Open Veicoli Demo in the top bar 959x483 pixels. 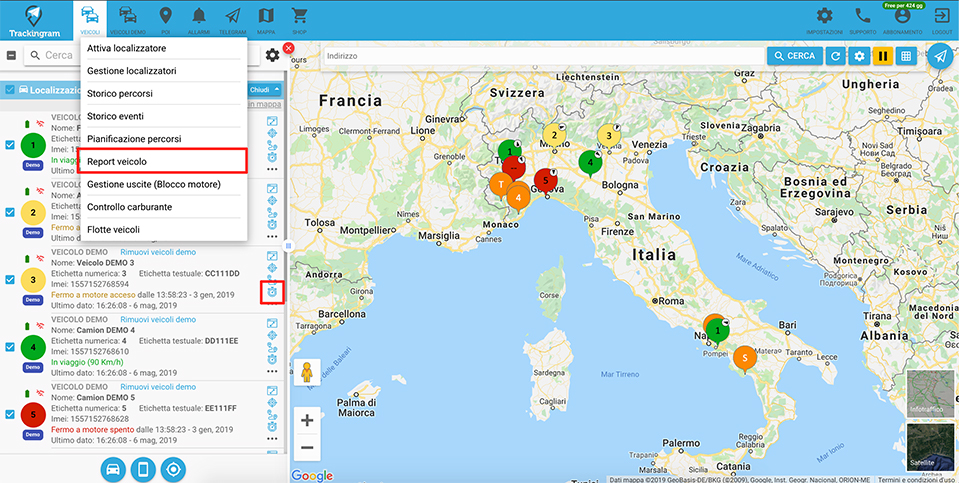[x=128, y=20]
